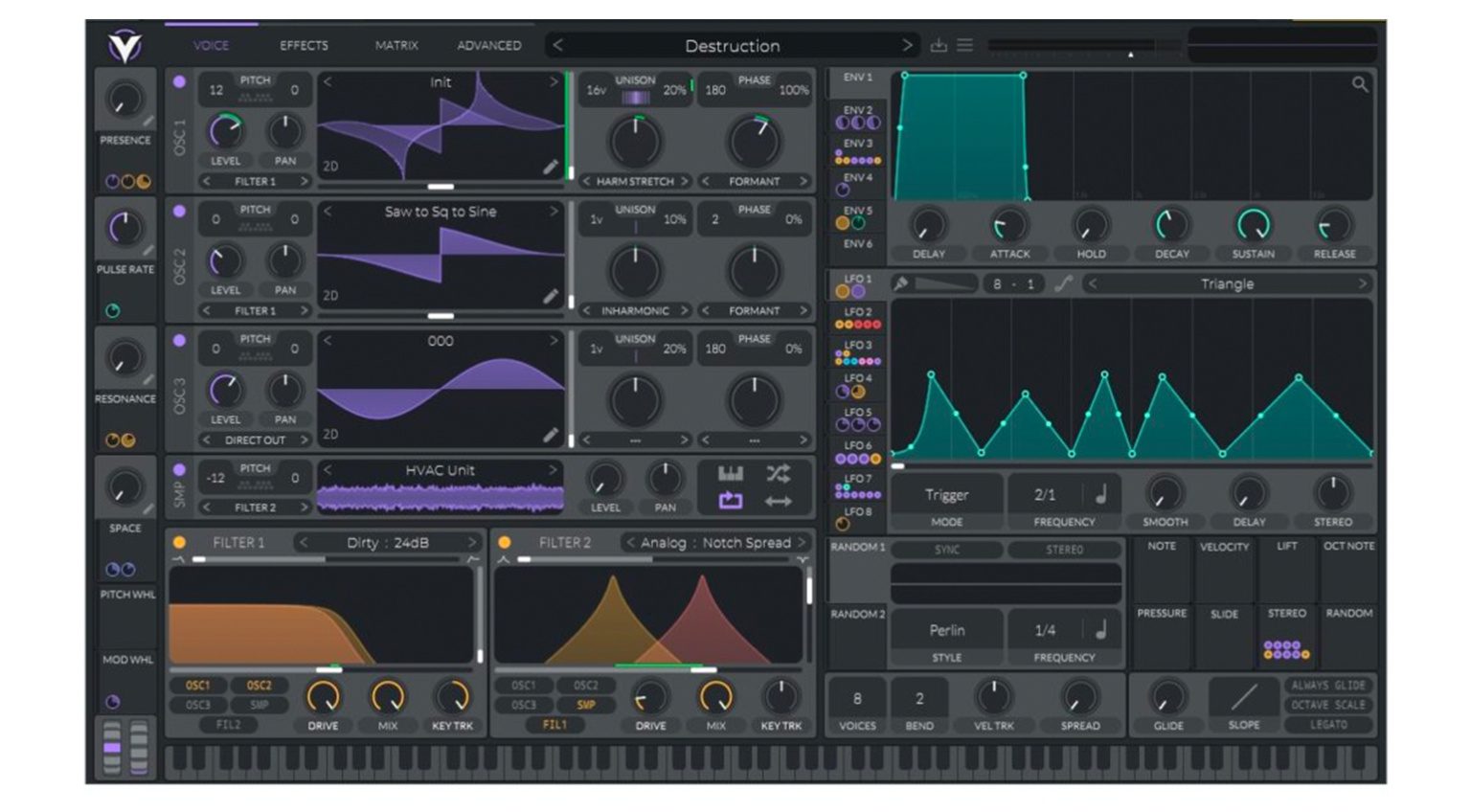Advance OSC2 wavetable with right arrow

554,212
